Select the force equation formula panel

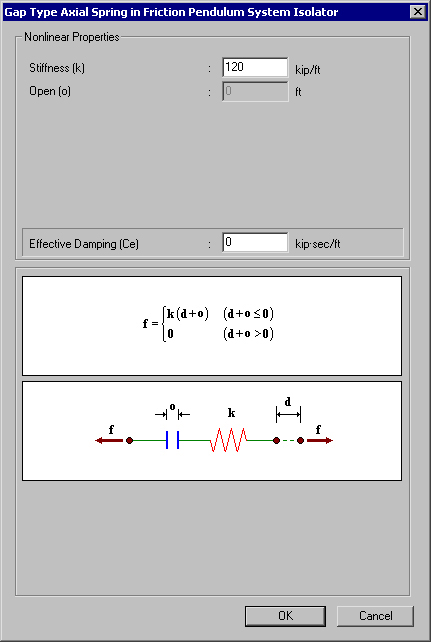[x=212, y=326]
